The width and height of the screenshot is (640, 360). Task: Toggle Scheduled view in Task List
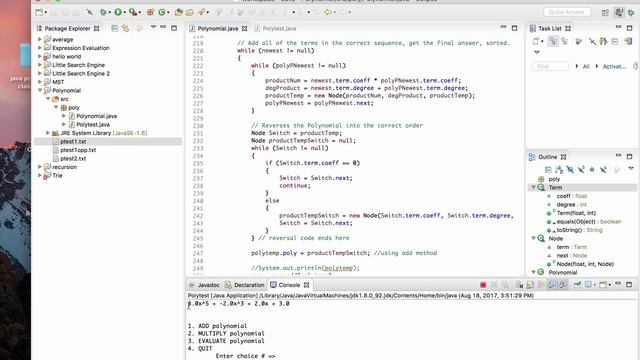(x=564, y=41)
